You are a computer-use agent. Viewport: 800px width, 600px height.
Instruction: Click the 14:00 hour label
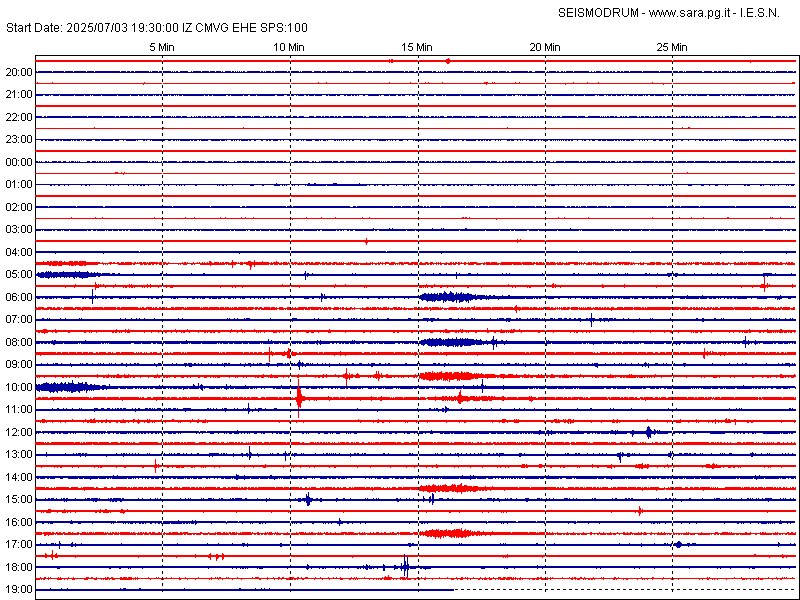click(x=19, y=477)
